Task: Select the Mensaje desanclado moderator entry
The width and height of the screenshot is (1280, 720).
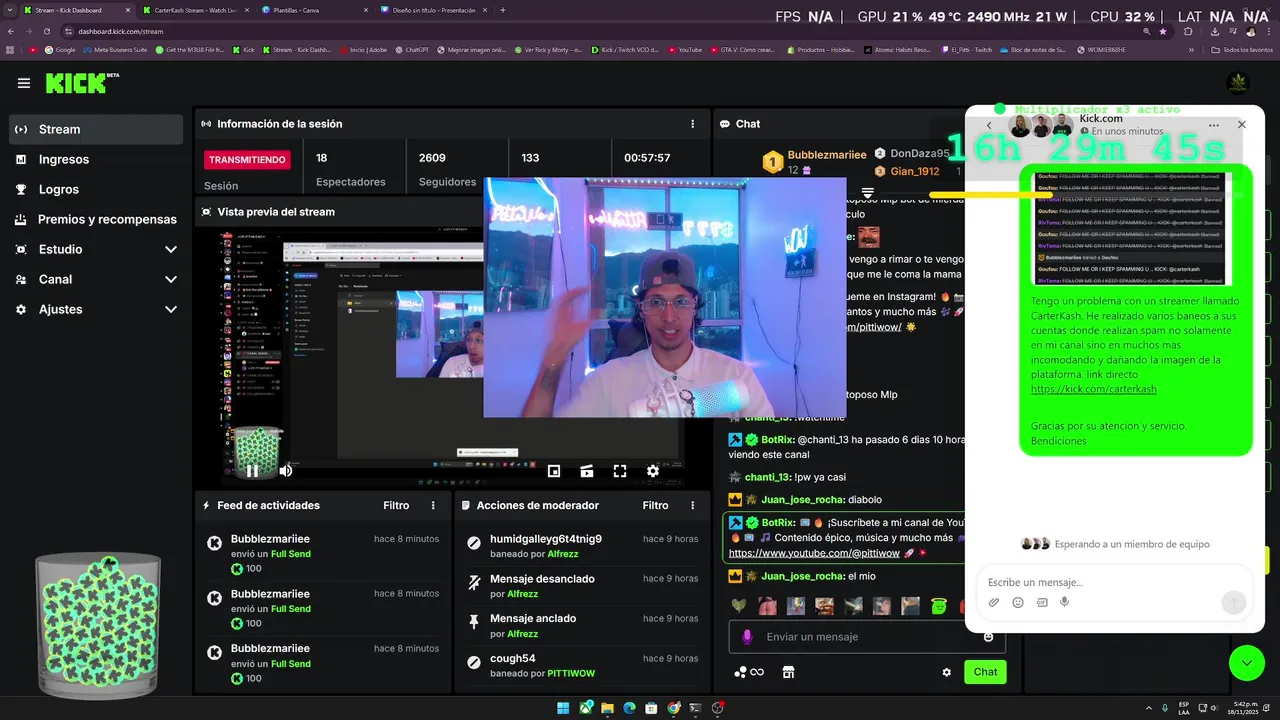Action: pos(582,586)
